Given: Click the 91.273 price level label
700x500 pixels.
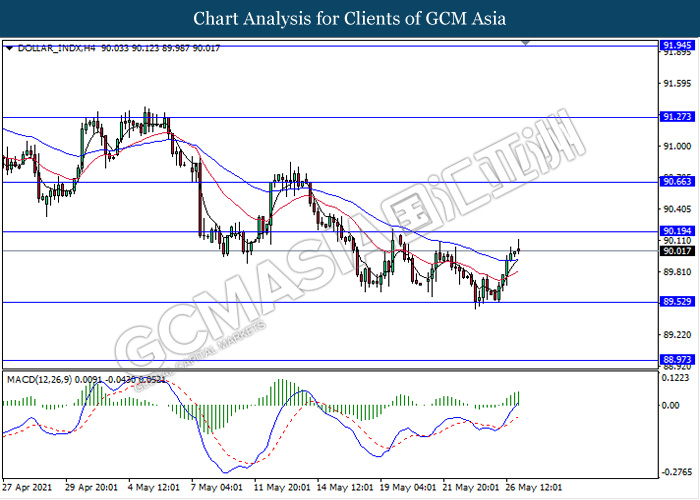Looking at the screenshot, I should click(676, 117).
